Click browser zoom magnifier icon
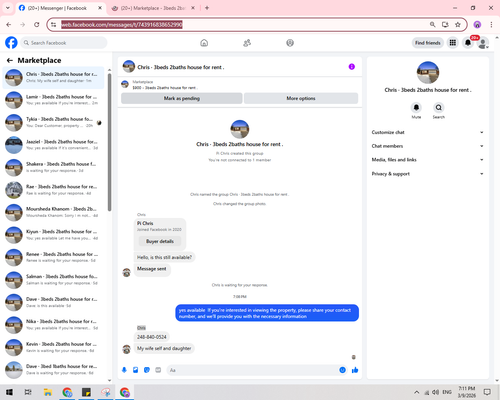 point(432,24)
